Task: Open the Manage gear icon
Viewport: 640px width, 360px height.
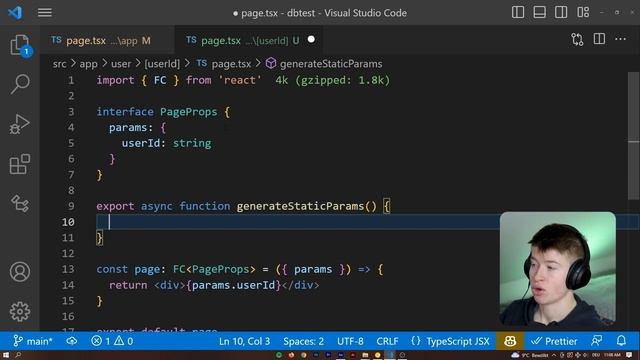Action: pos(20,311)
